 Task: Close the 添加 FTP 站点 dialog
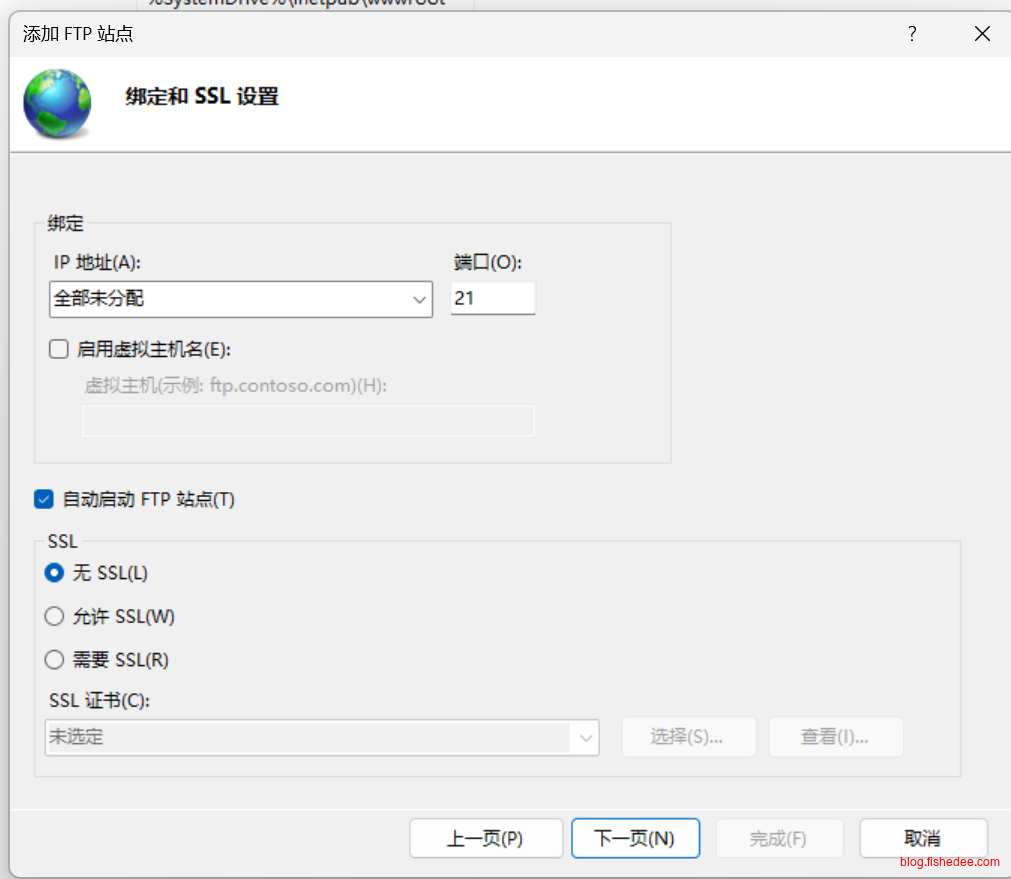pyautogui.click(x=982, y=34)
